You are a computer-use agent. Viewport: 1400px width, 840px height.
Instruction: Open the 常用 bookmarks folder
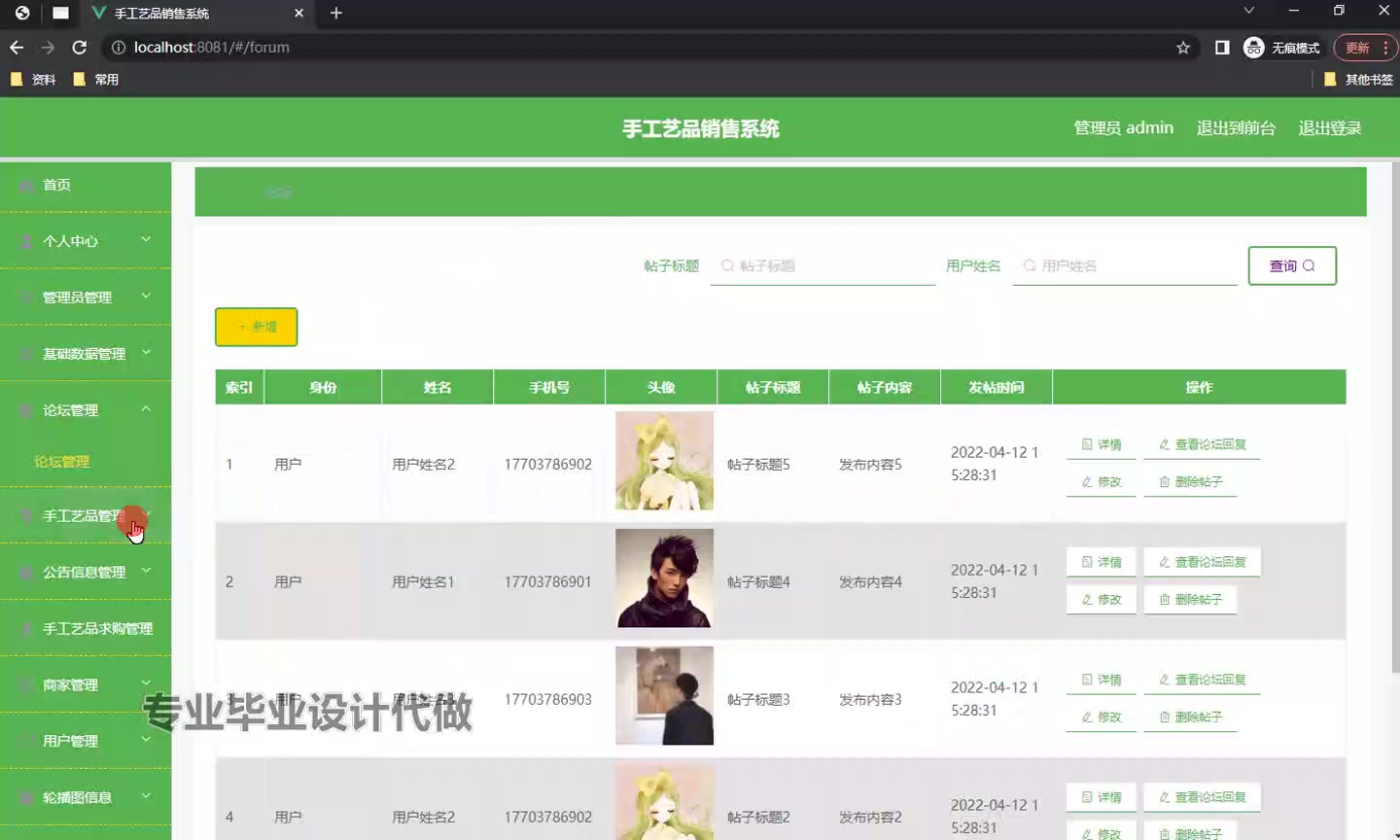pyautogui.click(x=95, y=80)
